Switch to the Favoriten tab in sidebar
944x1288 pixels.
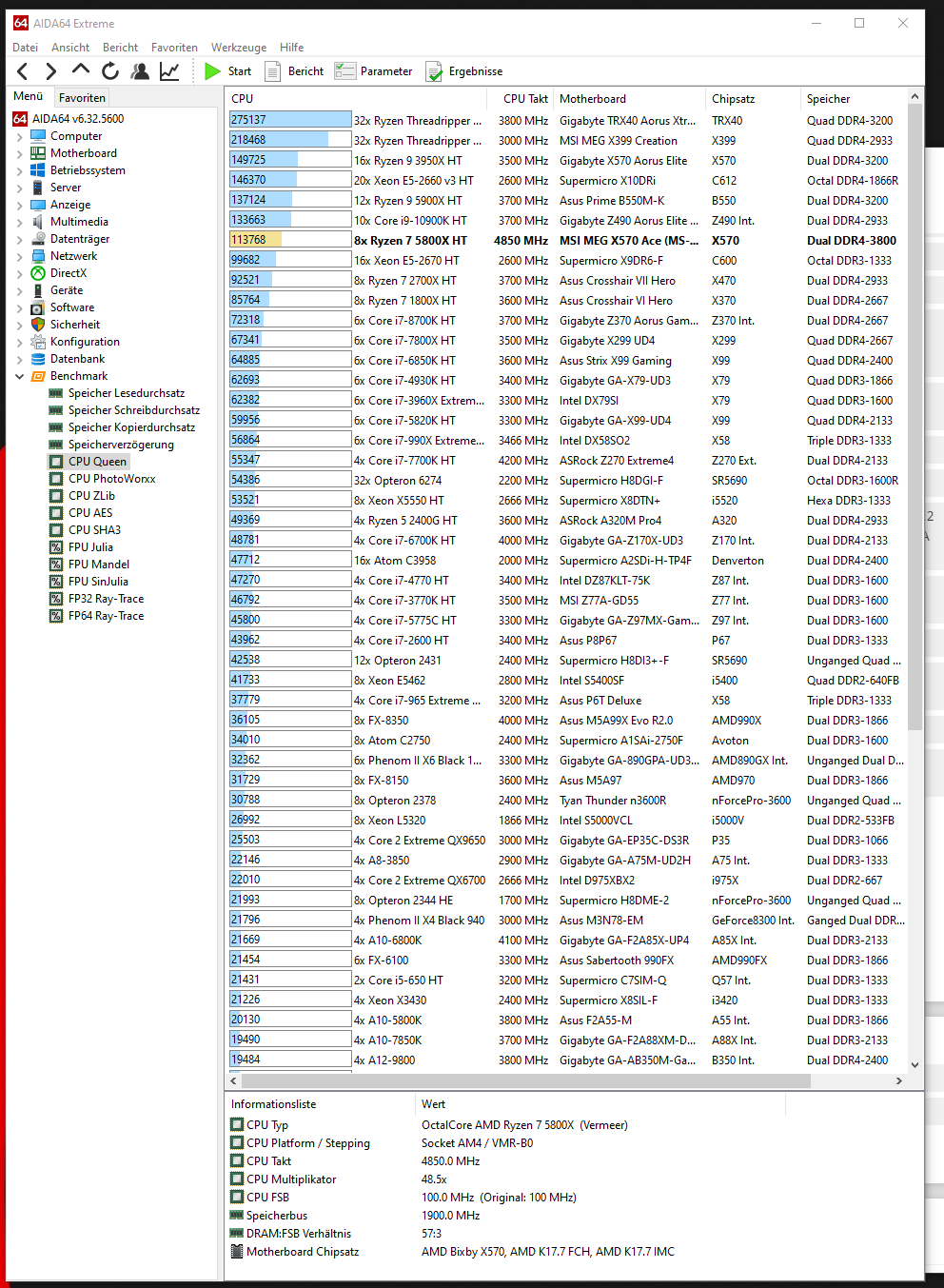pos(82,97)
